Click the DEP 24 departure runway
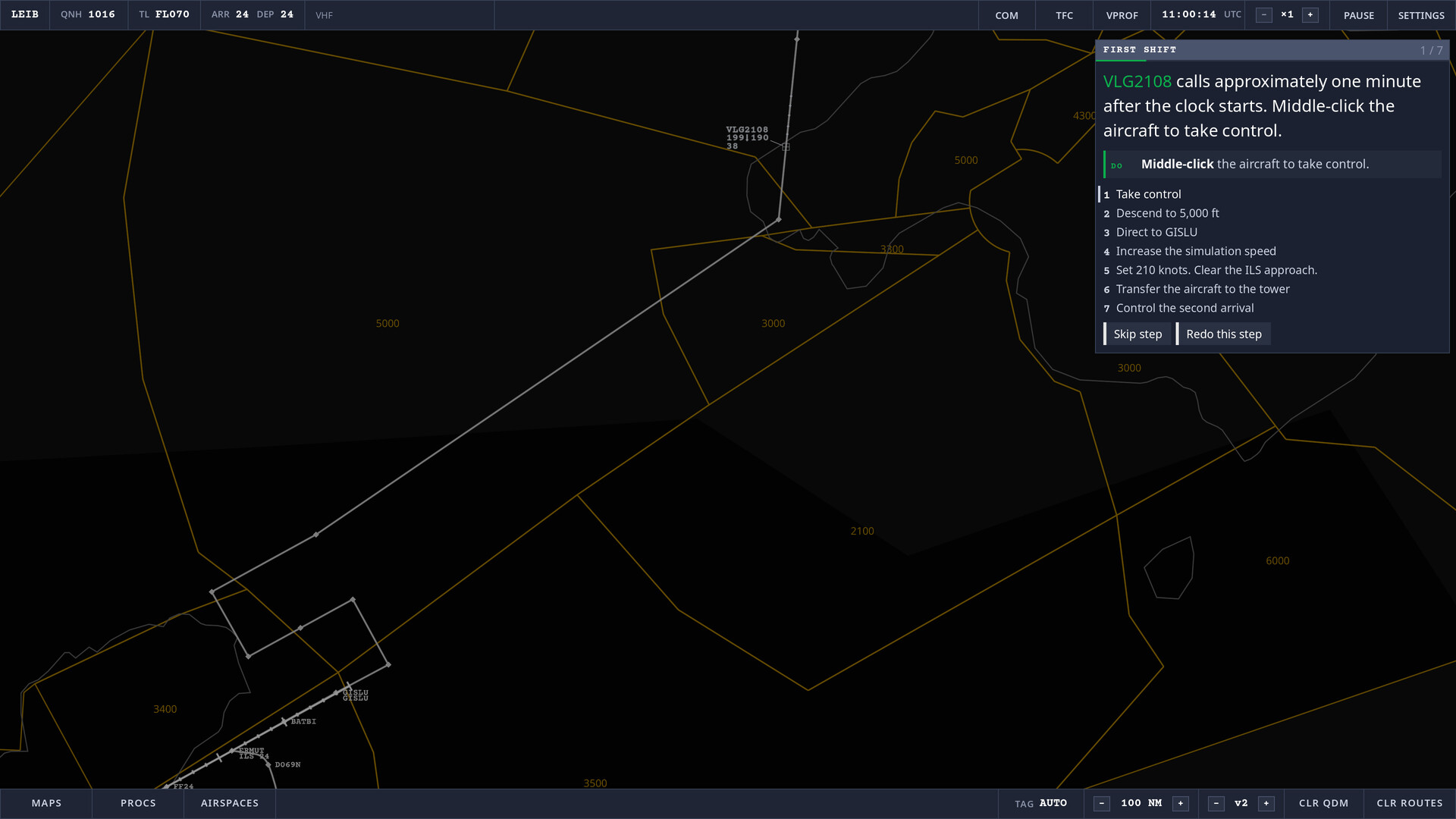Screen dimensions: 1456x819 click(275, 15)
